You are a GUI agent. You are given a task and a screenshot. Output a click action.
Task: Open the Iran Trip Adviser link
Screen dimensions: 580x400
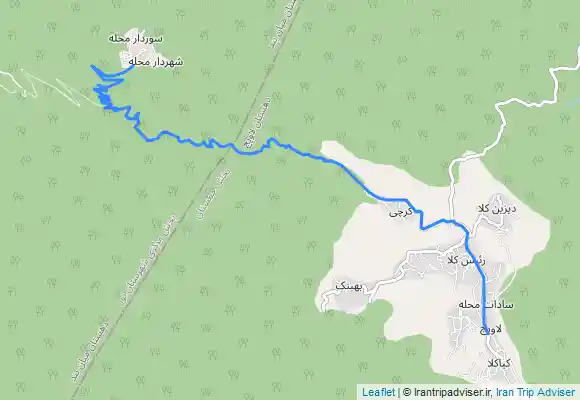coord(536,392)
